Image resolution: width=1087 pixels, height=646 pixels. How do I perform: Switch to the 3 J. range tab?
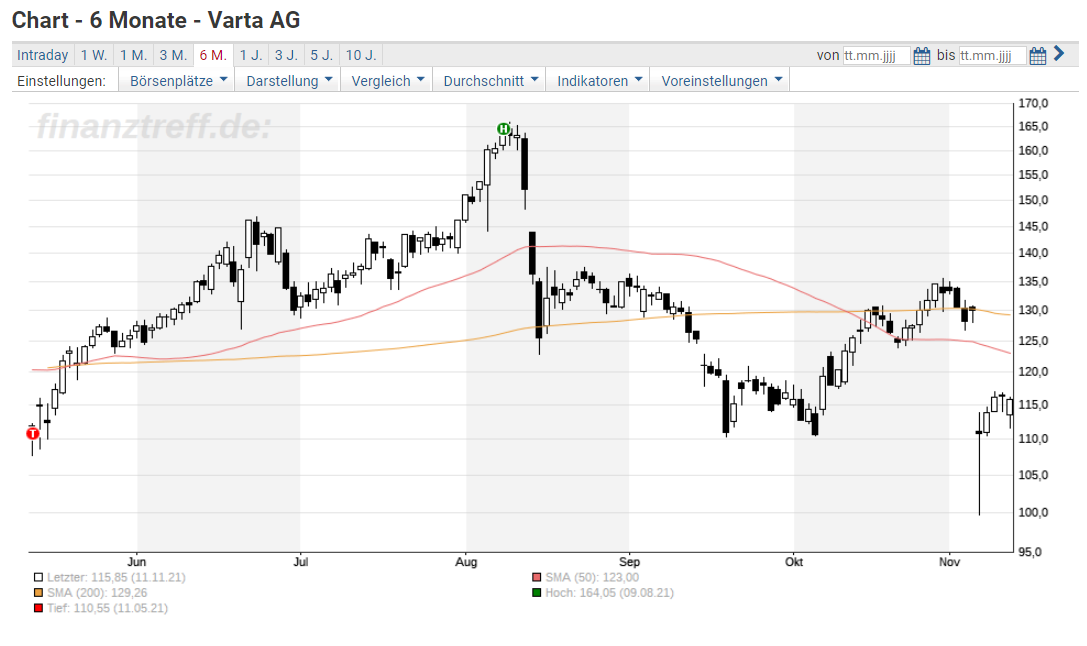(286, 55)
